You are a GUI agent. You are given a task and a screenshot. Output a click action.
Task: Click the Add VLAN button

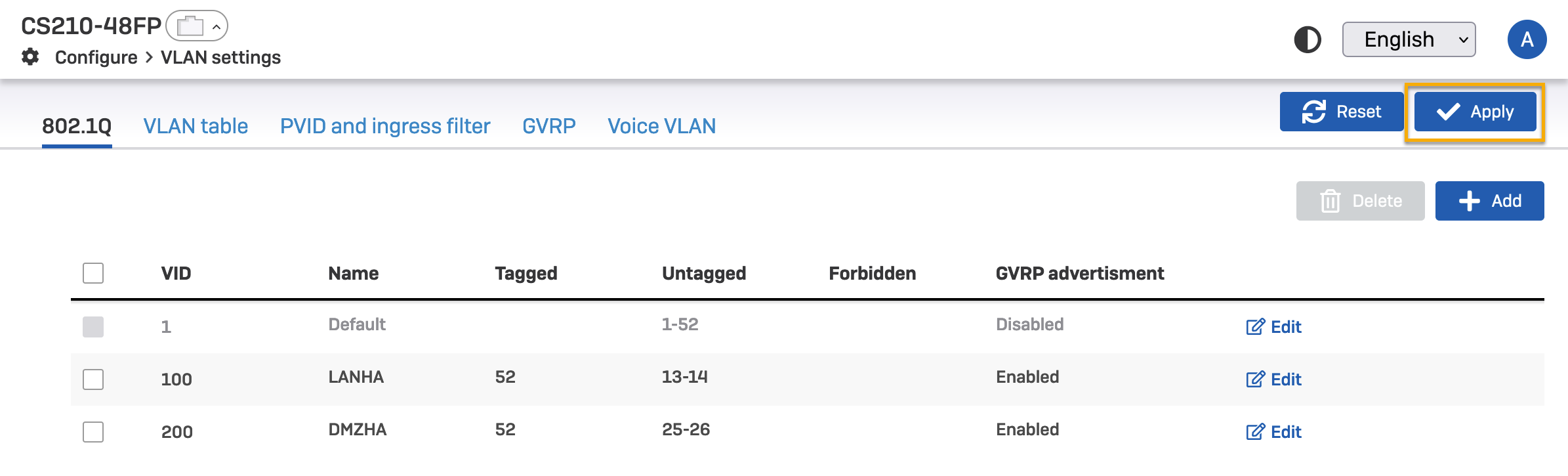(x=1489, y=201)
